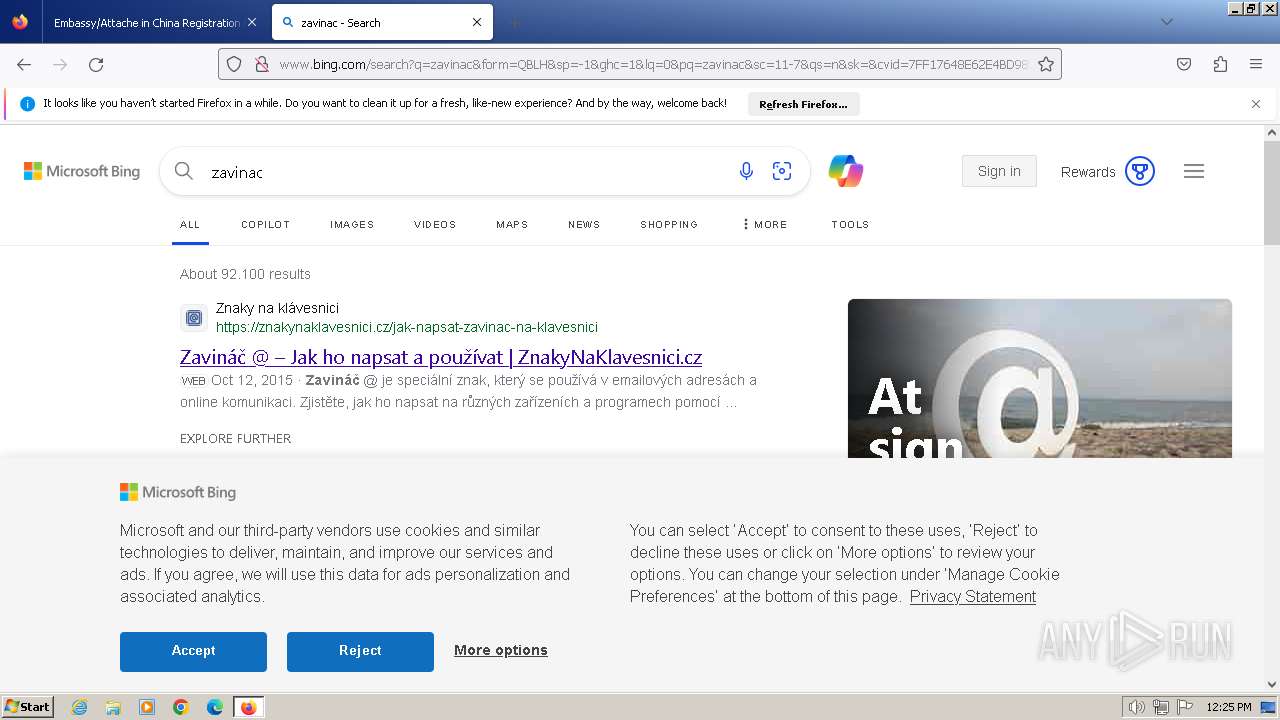Switch to the MAPS tab

pos(512,224)
